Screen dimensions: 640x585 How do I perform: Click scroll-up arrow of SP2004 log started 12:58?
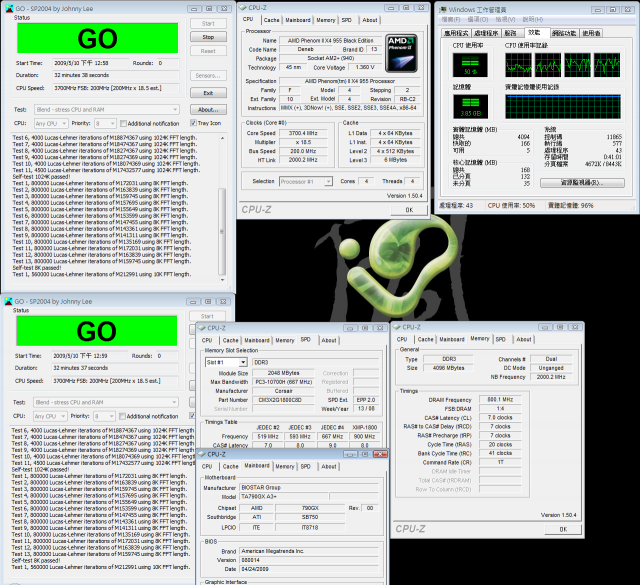pos(222,138)
